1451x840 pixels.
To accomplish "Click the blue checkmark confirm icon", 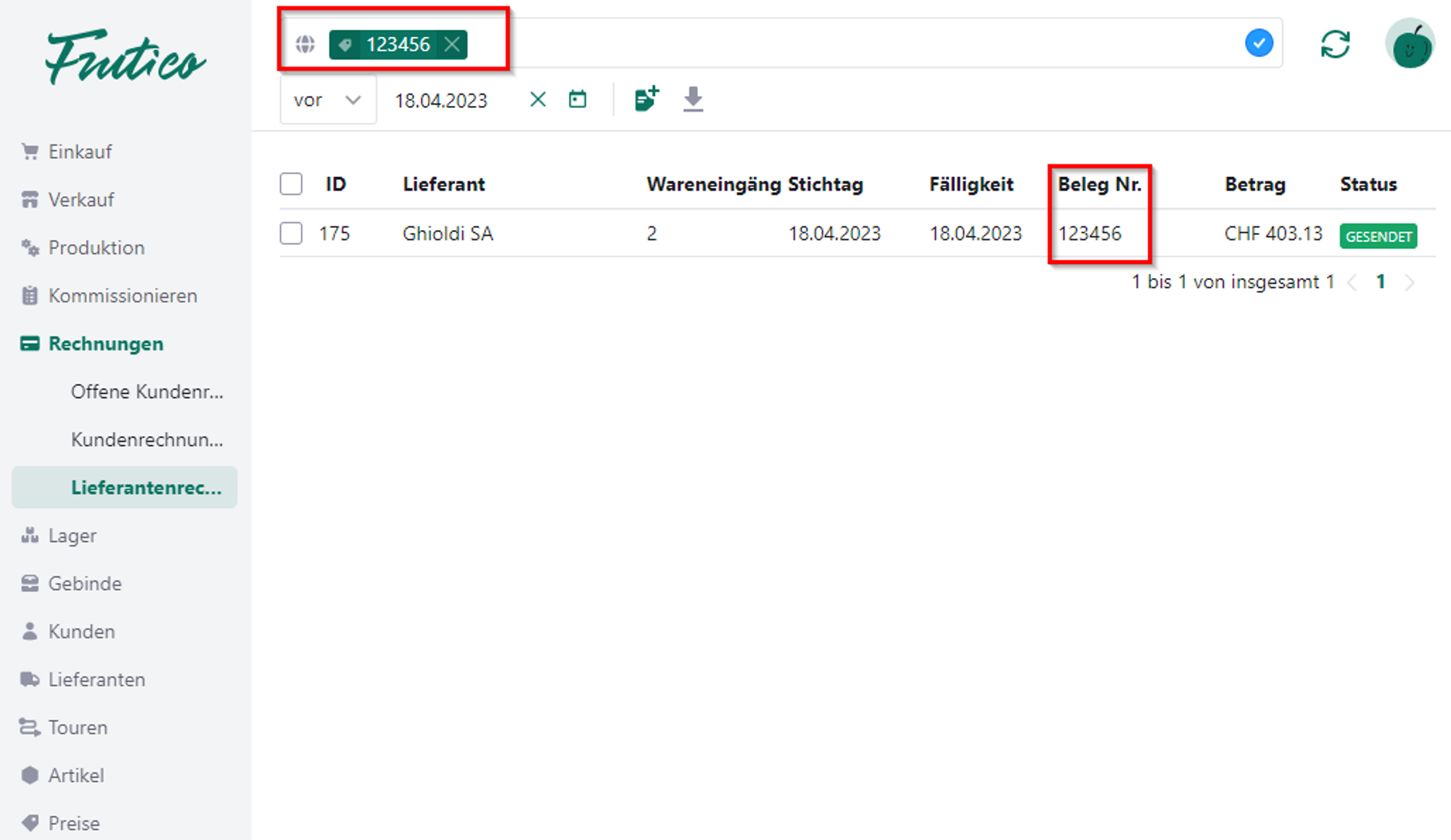I will pos(1259,44).
